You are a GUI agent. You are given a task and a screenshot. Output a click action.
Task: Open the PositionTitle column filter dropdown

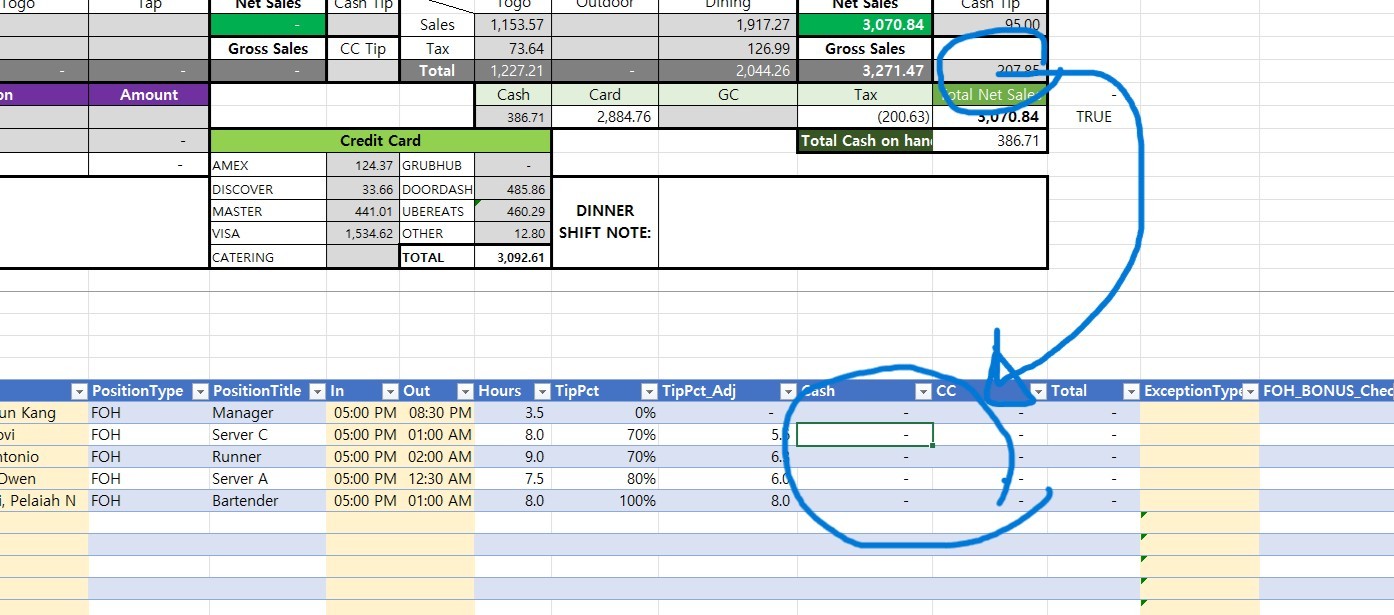(x=317, y=391)
